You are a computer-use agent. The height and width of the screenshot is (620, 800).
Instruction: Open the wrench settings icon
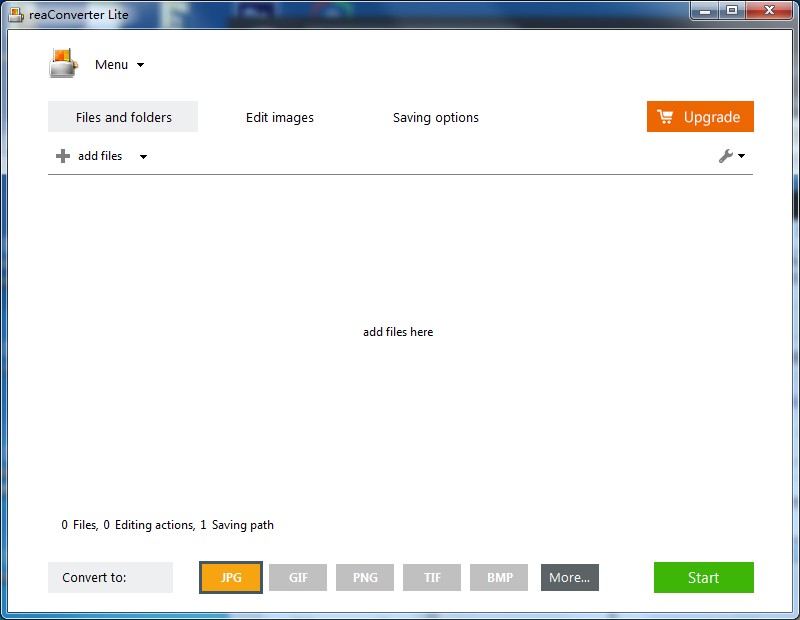click(726, 156)
